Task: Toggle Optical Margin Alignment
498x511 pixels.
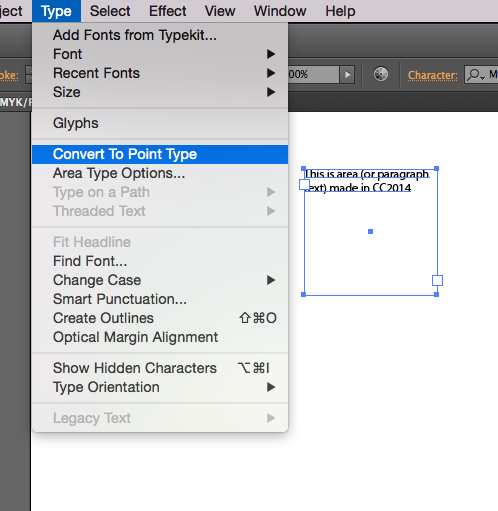Action: (x=160, y=337)
